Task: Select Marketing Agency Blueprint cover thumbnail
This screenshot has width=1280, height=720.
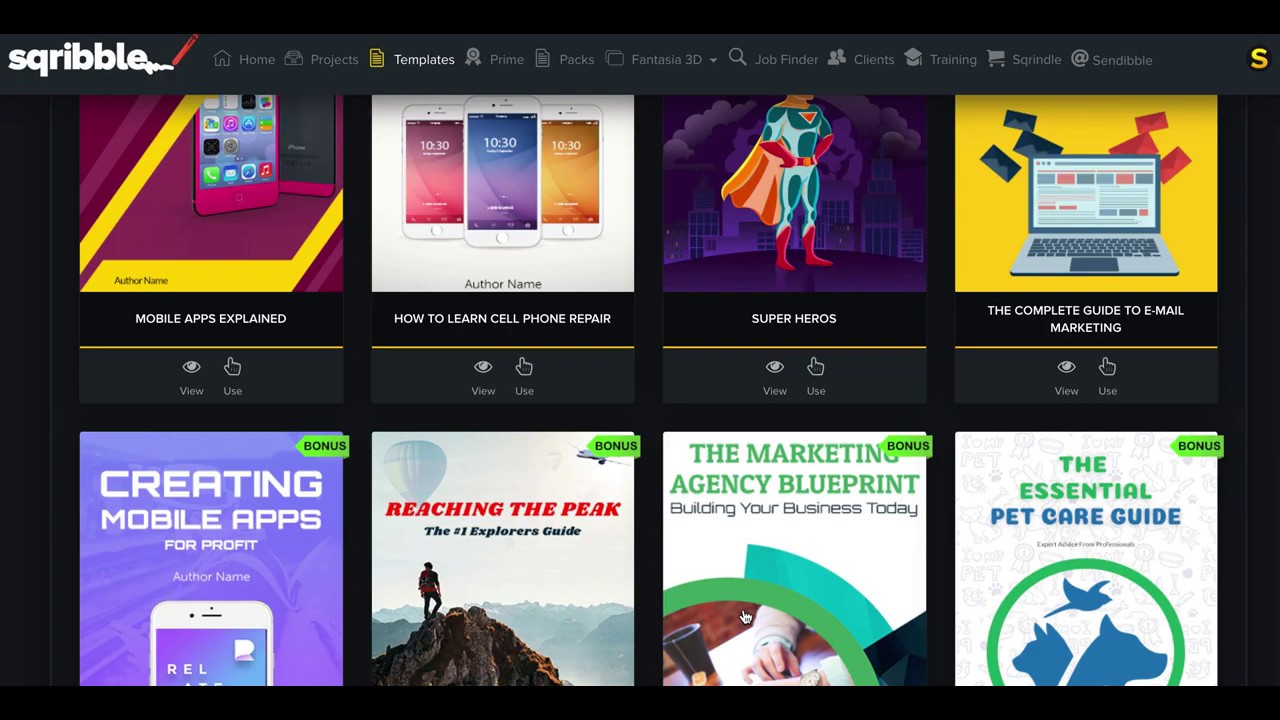Action: pos(794,559)
